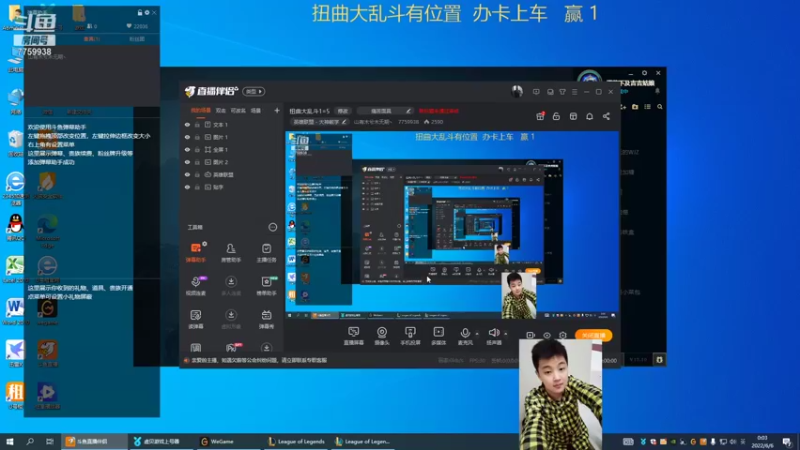Click the 多人连麦 download icon
800x450 pixels.
231,282
